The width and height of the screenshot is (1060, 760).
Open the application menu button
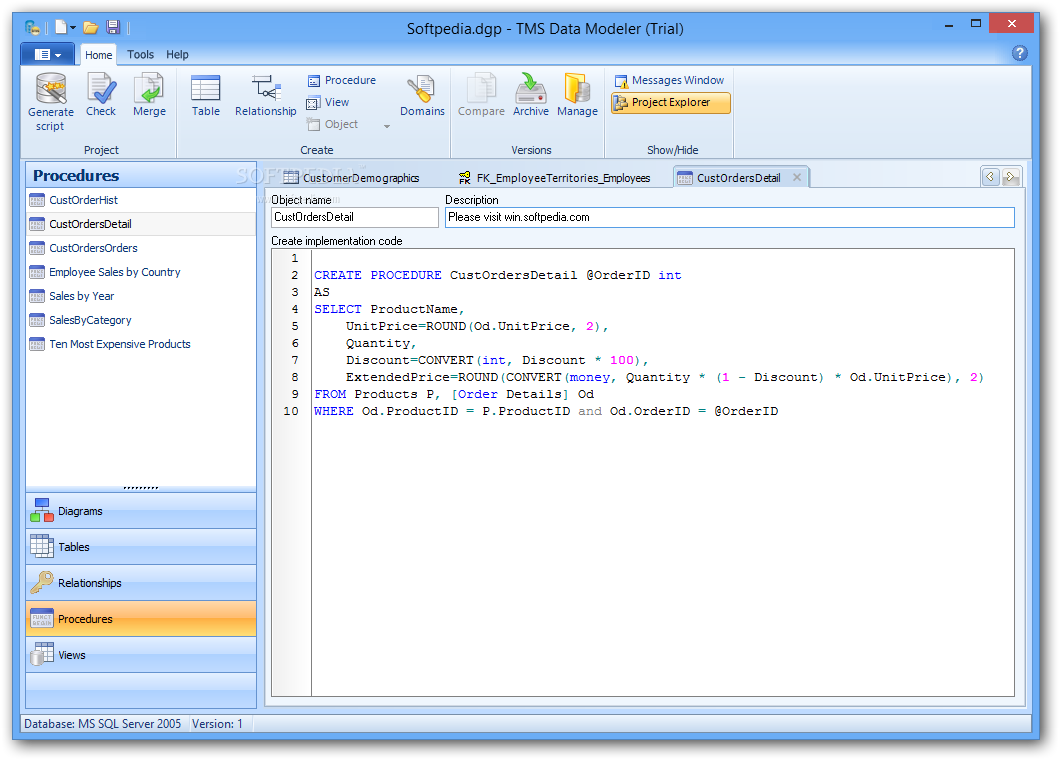click(x=47, y=54)
